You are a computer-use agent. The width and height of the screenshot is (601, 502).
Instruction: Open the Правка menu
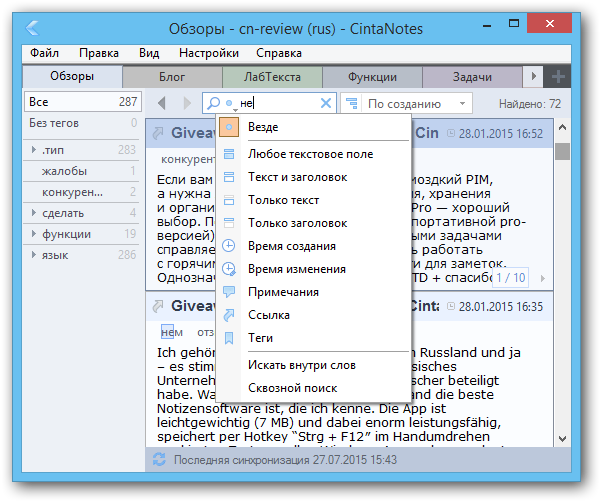[x=99, y=53]
